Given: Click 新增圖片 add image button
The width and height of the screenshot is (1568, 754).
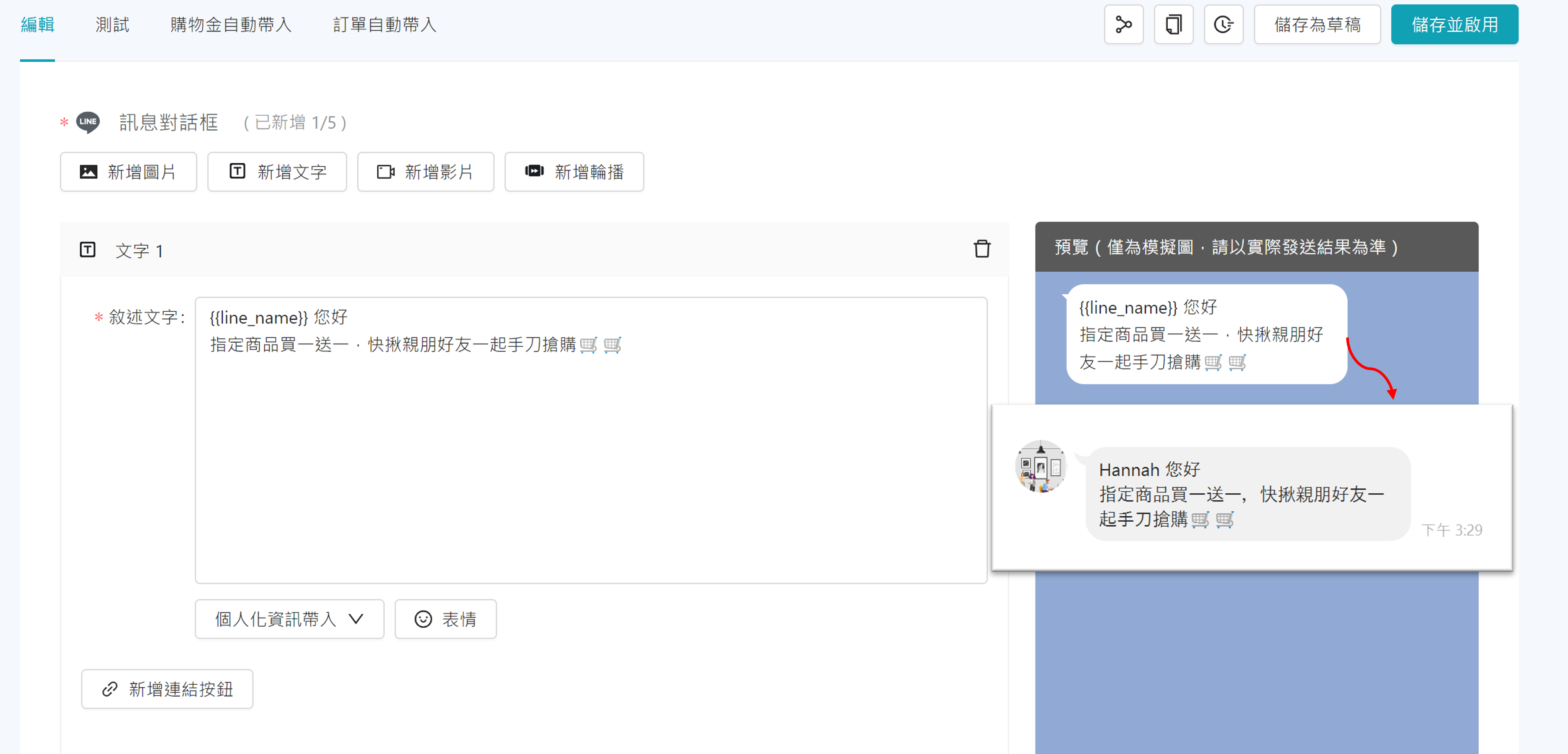Looking at the screenshot, I should [128, 172].
